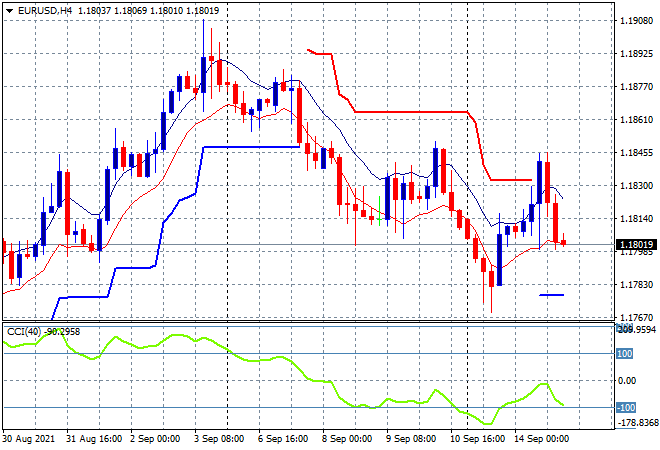Screen dimensions: 660x450
Task: Click the 10 Sep 16:00 time label
Action: tap(477, 439)
